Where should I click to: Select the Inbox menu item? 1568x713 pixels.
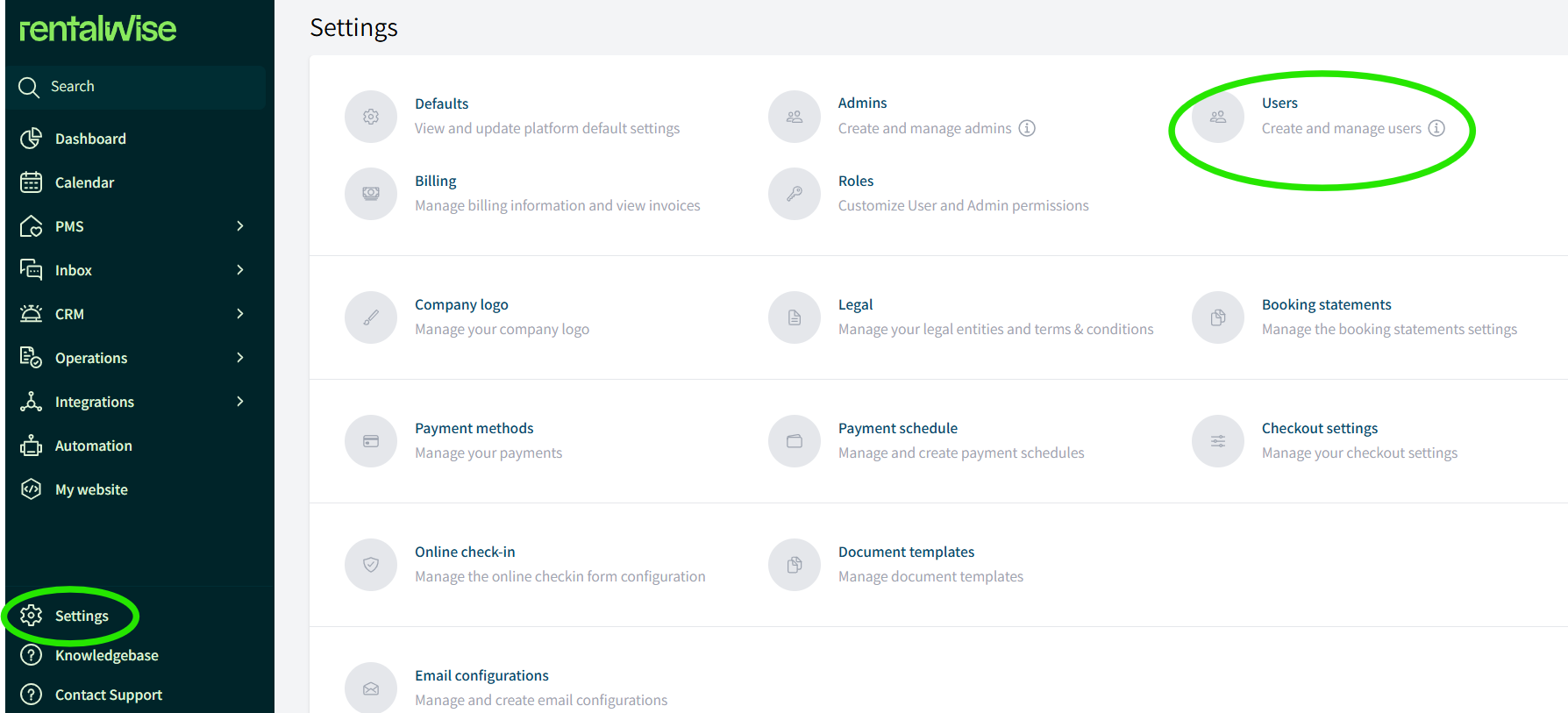click(73, 269)
